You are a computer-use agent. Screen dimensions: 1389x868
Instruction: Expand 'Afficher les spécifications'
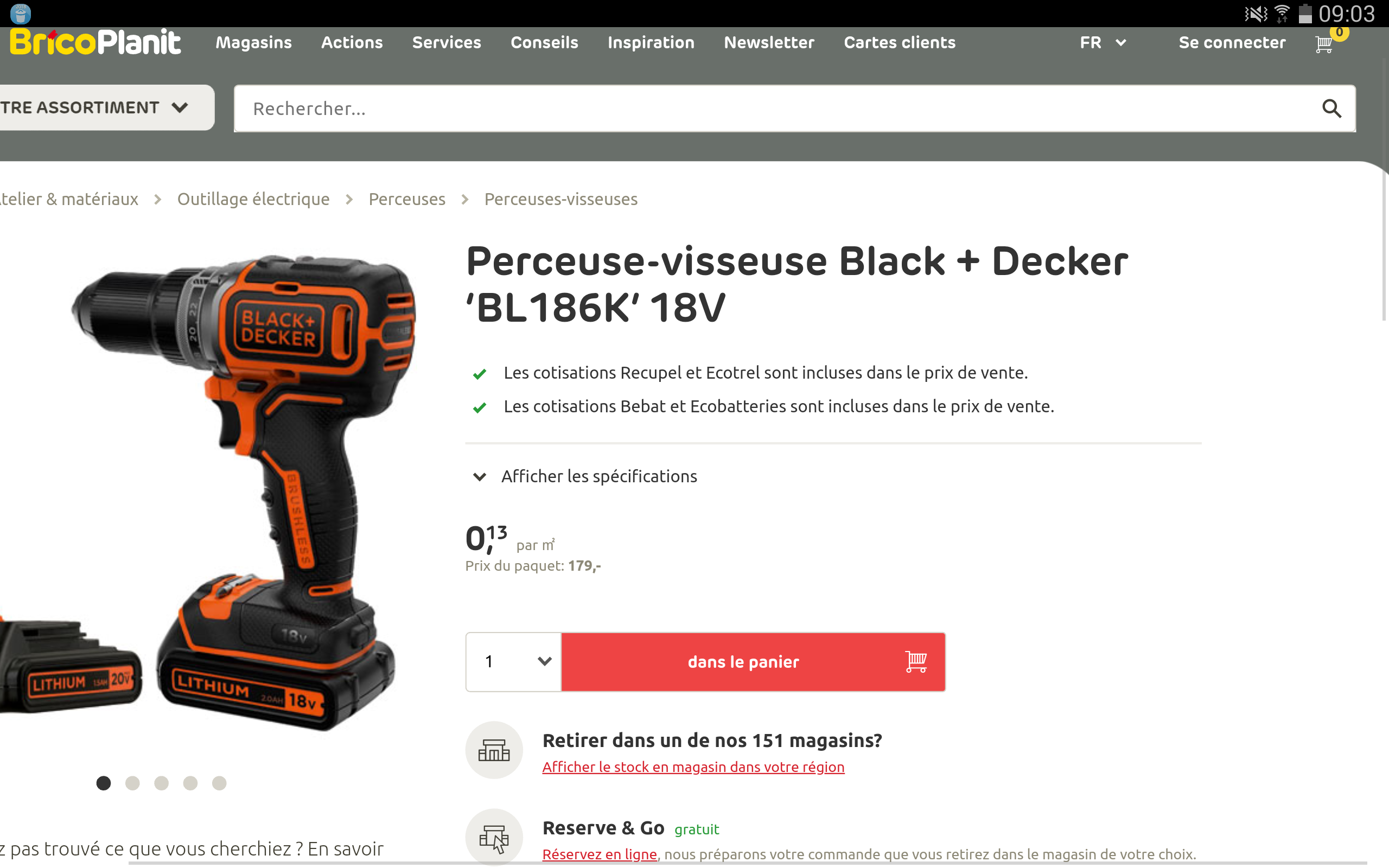pyautogui.click(x=585, y=476)
